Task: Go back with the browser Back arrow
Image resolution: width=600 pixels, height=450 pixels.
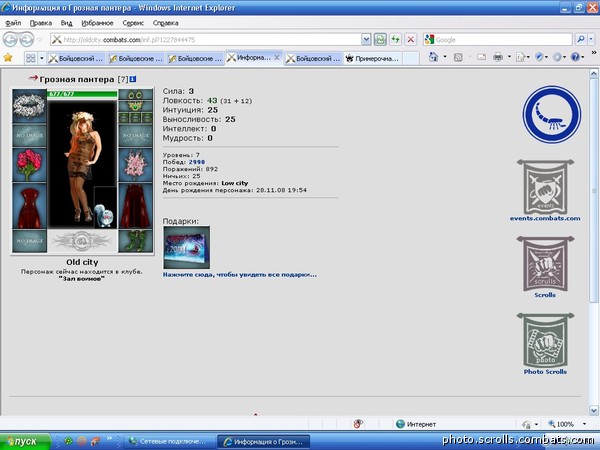Action: (x=10, y=39)
